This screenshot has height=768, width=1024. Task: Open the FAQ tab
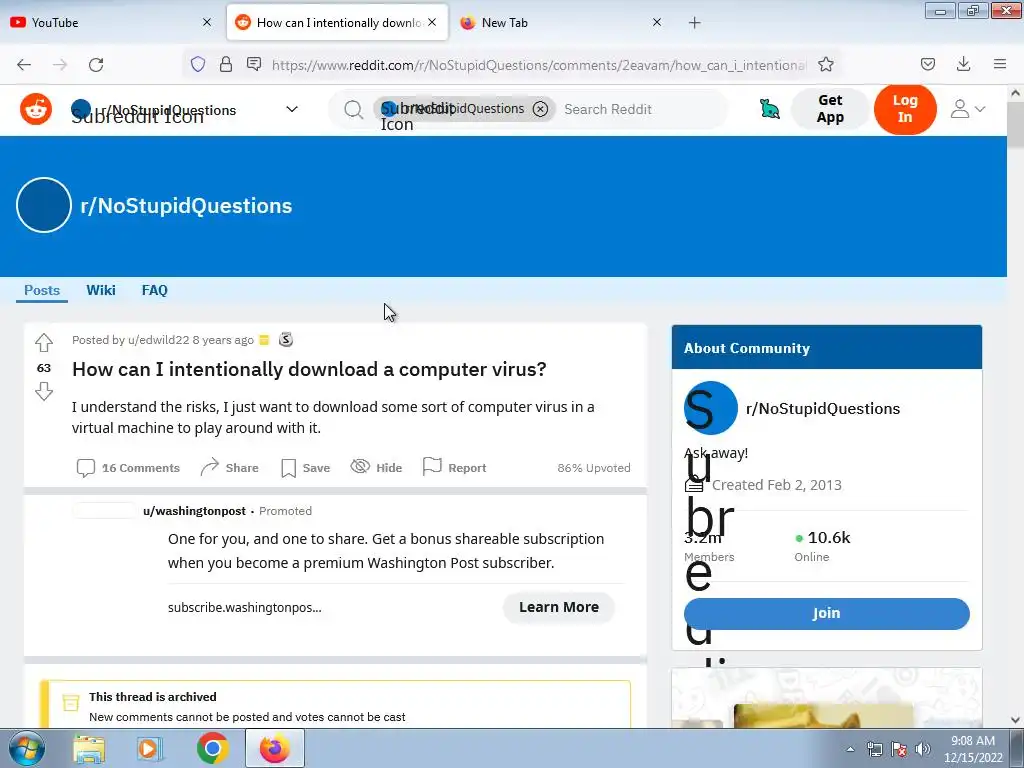tap(155, 290)
